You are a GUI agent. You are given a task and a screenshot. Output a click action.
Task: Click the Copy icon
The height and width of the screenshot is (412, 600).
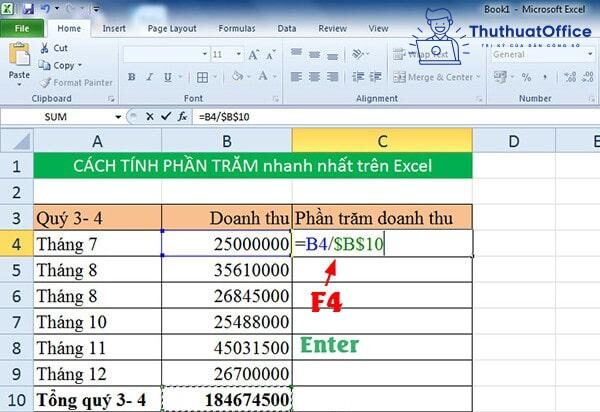point(44,65)
